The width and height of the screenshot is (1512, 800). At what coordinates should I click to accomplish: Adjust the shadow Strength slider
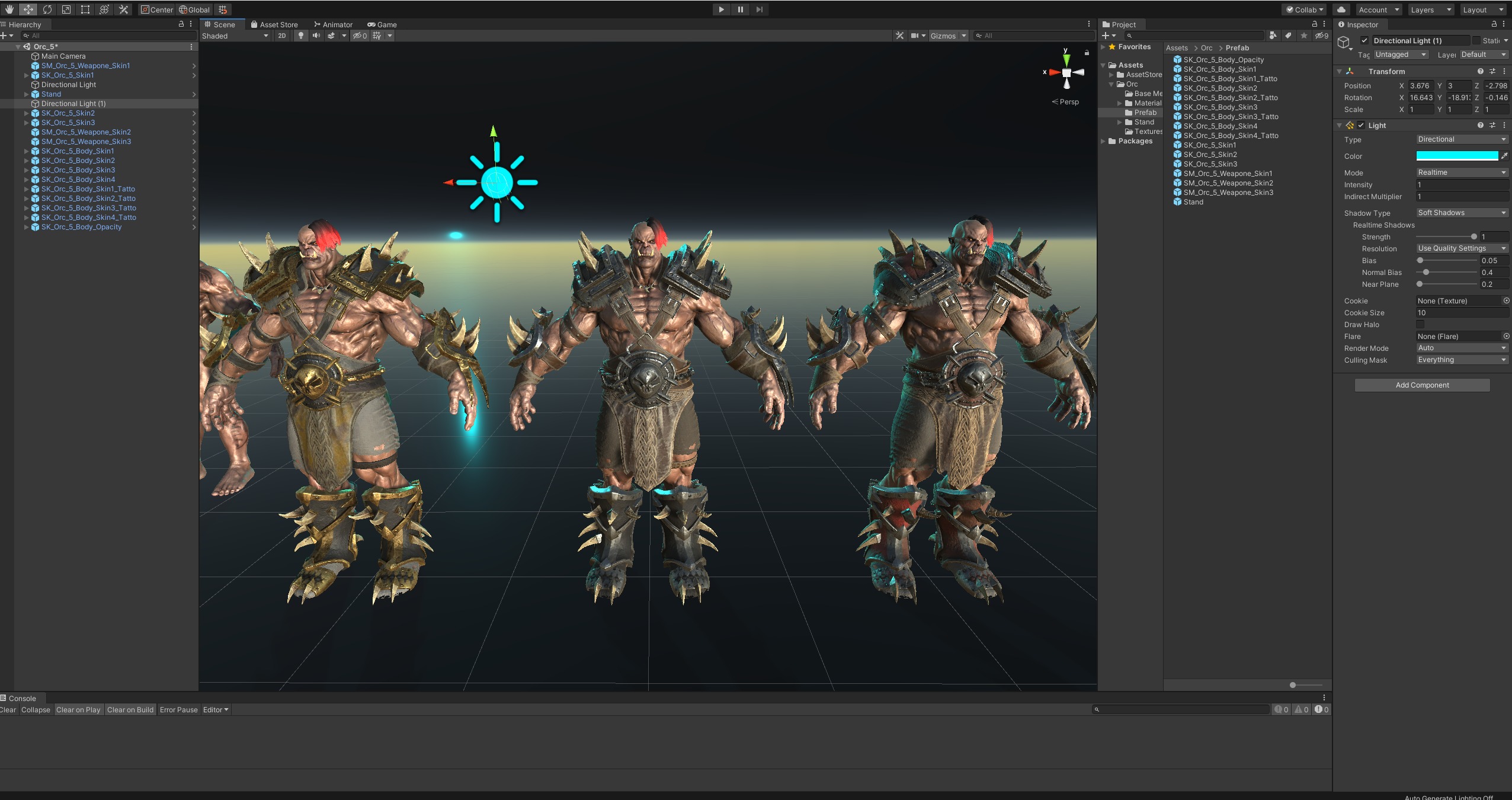tap(1446, 236)
